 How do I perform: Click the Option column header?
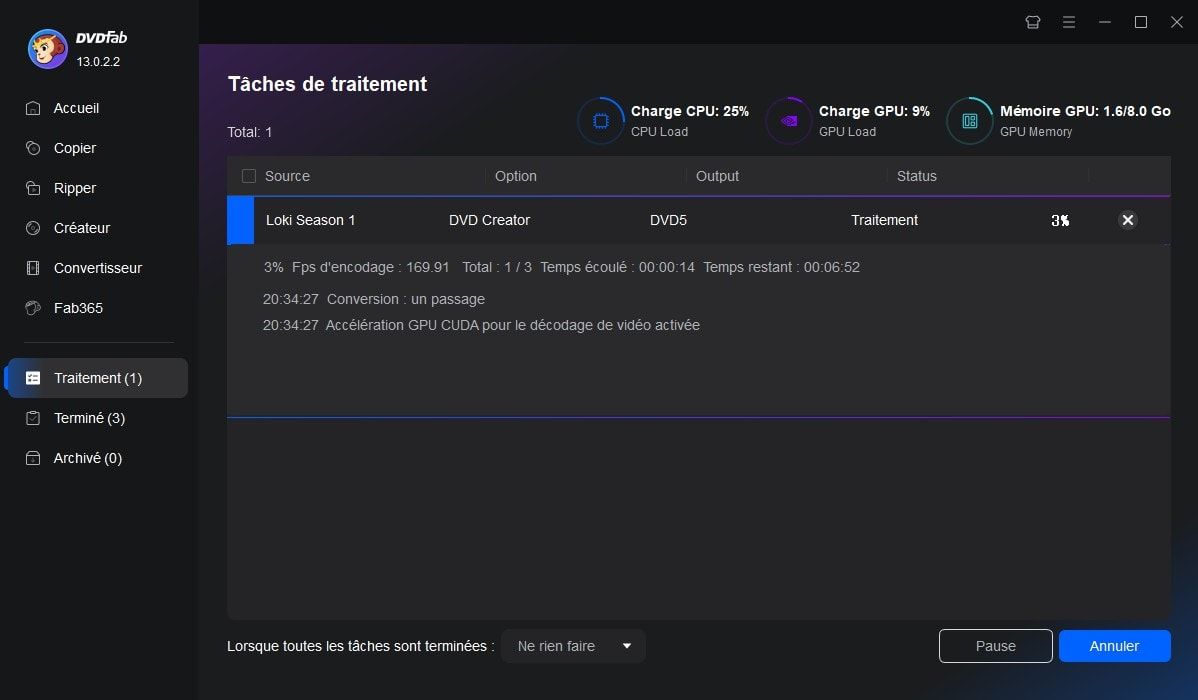516,176
